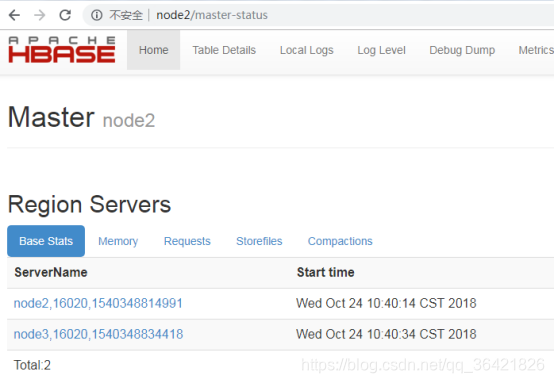Switch to the Requests tab
554x383 pixels.
tap(187, 241)
